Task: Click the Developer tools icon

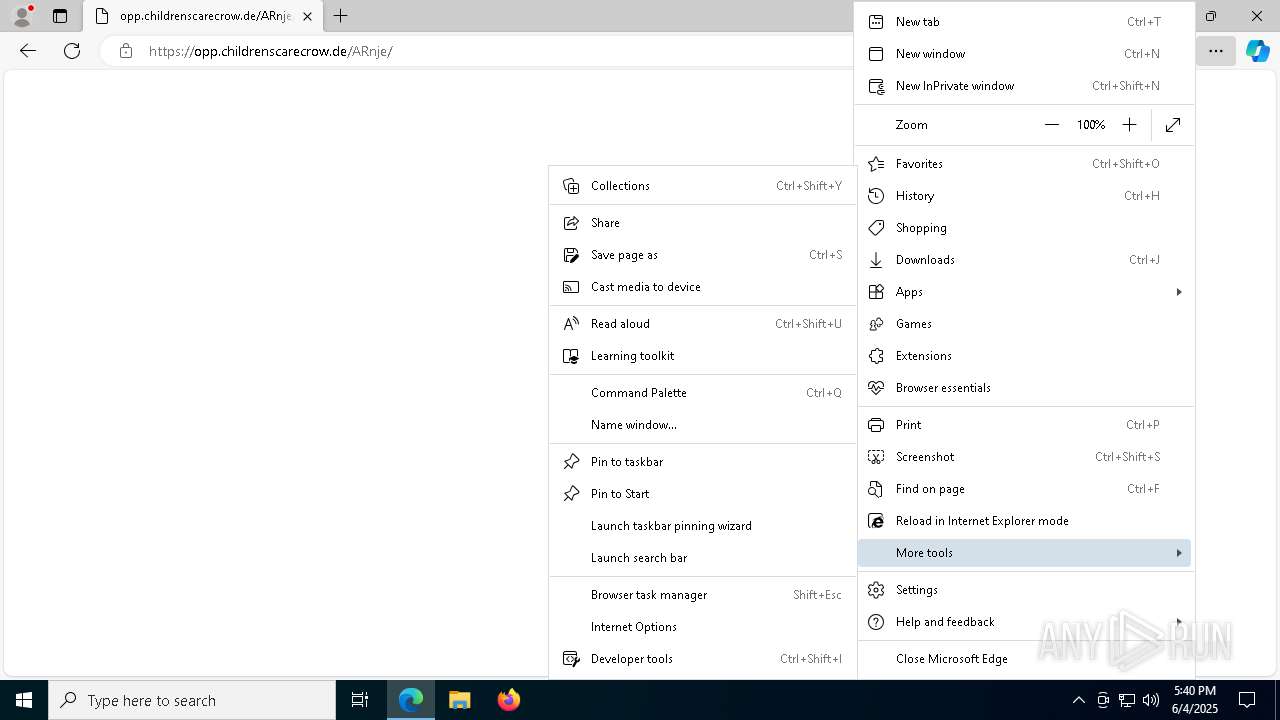Action: 571,659
